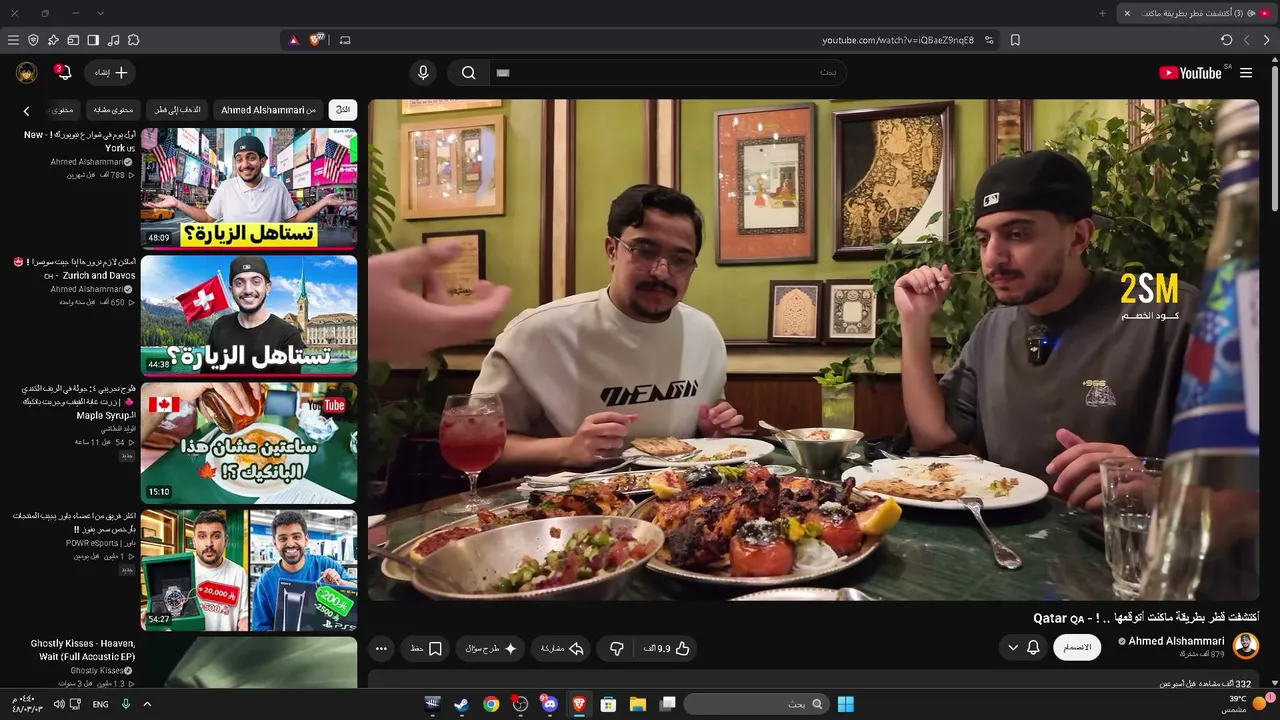Viewport: 1280px width, 720px height.
Task: Open the Brave main menu hamburger icon
Action: [13, 40]
